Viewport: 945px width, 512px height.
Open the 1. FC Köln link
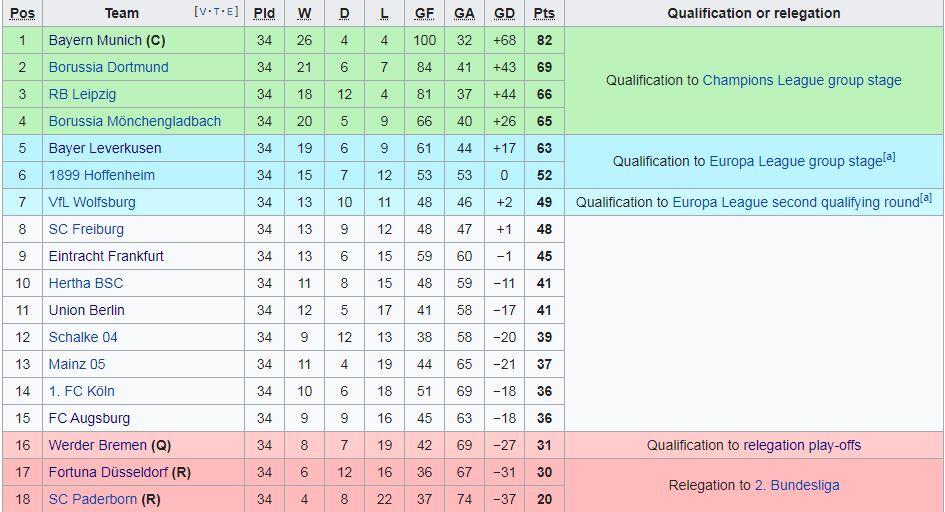(x=81, y=392)
